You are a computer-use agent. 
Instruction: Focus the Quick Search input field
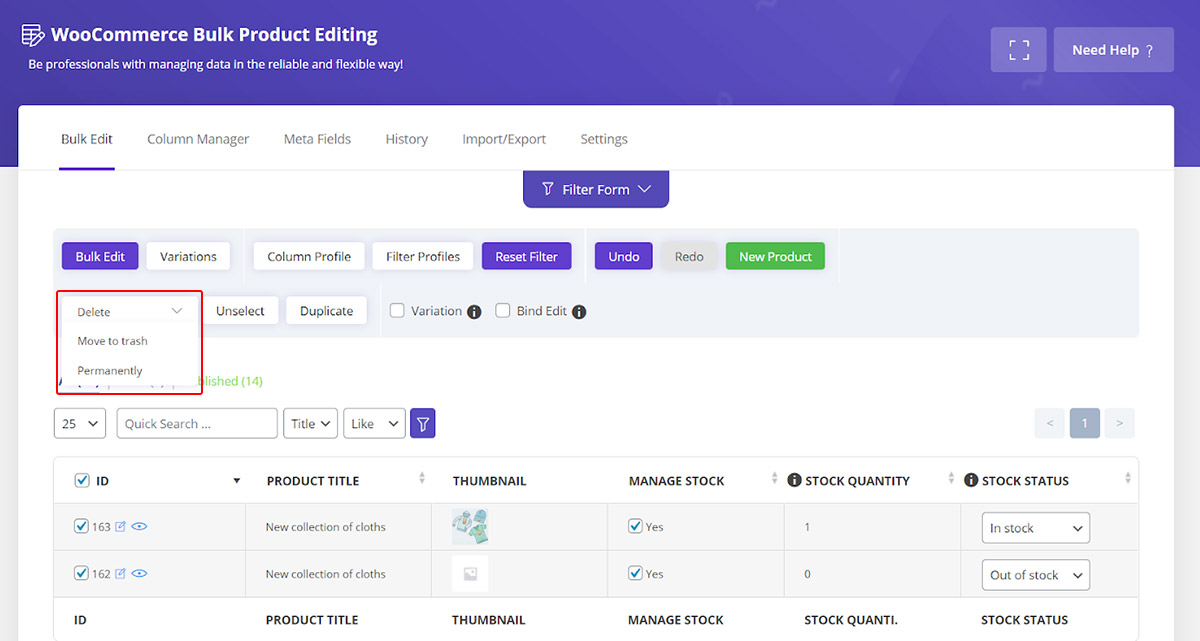pyautogui.click(x=197, y=424)
